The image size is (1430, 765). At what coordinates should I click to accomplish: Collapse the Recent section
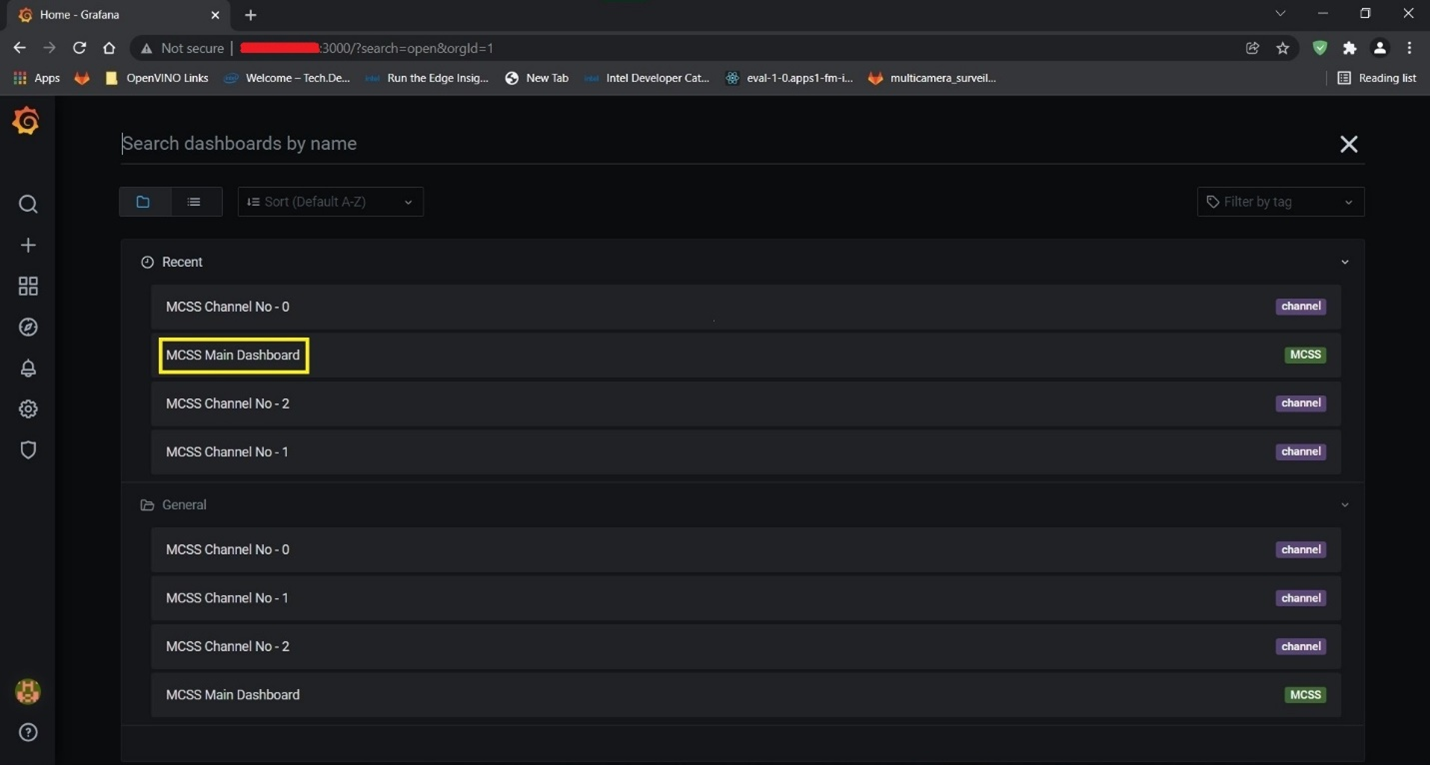1344,262
